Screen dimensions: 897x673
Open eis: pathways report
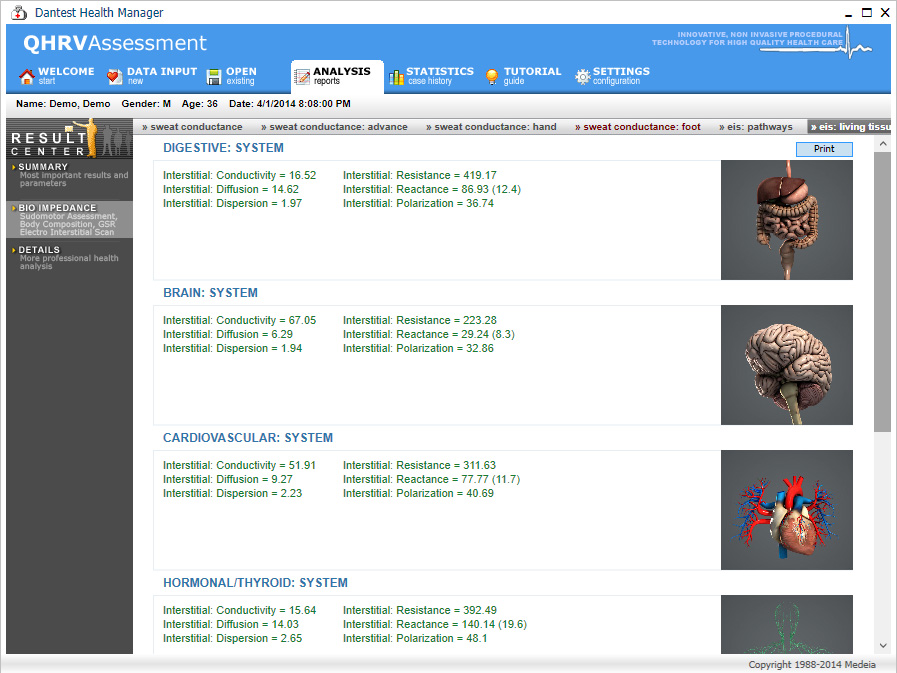coord(756,127)
